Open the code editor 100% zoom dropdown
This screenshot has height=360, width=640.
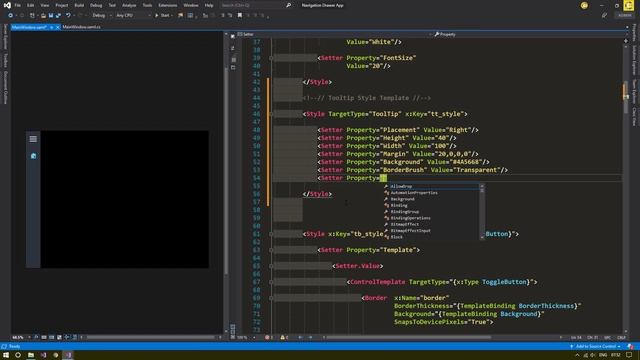click(x=247, y=338)
